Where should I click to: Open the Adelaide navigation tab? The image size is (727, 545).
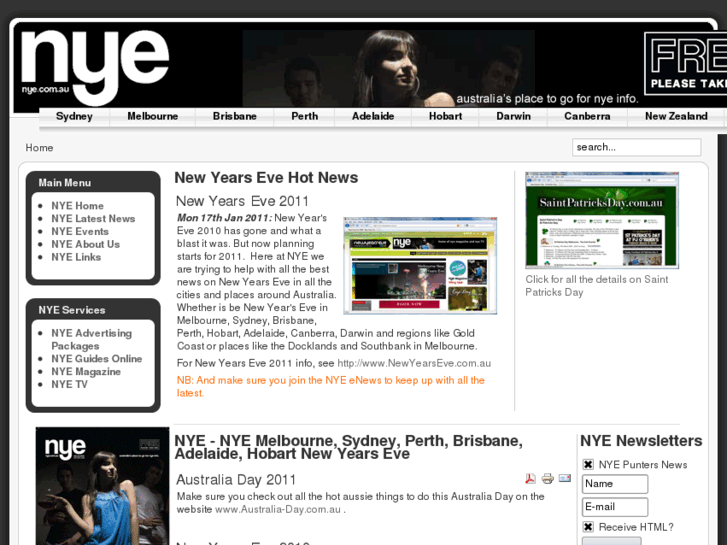point(373,116)
